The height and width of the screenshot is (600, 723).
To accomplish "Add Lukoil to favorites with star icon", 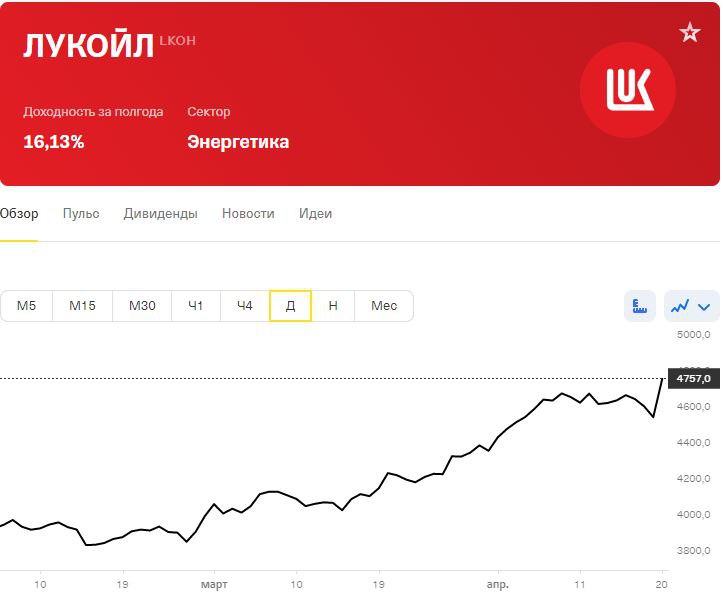I will [x=690, y=33].
